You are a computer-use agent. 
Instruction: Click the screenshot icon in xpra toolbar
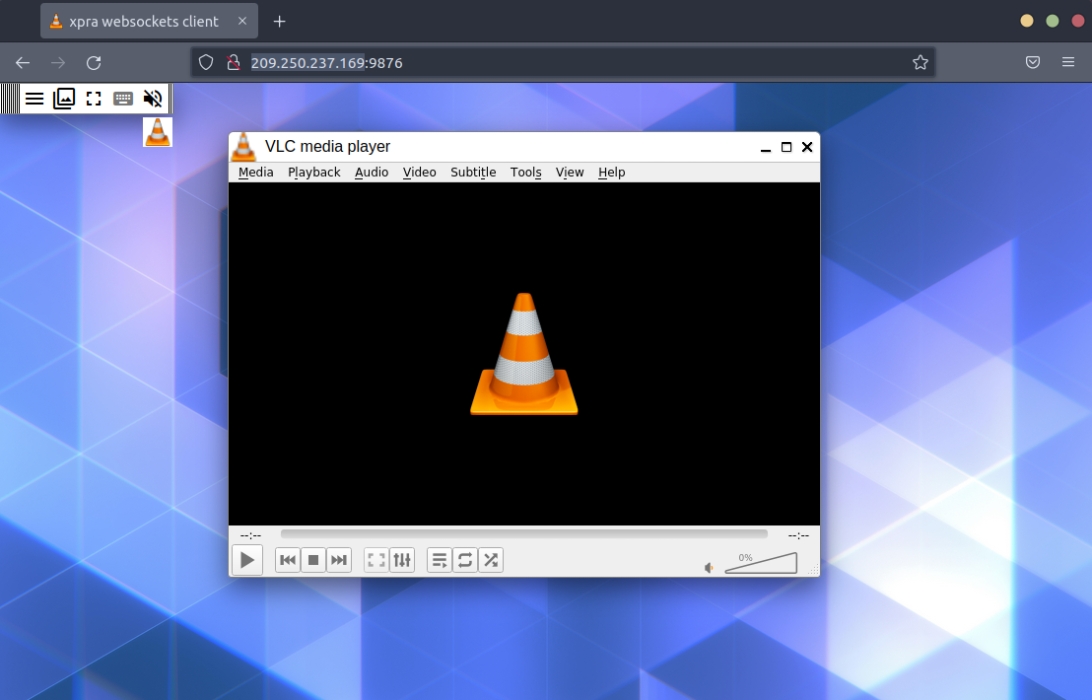[x=64, y=98]
